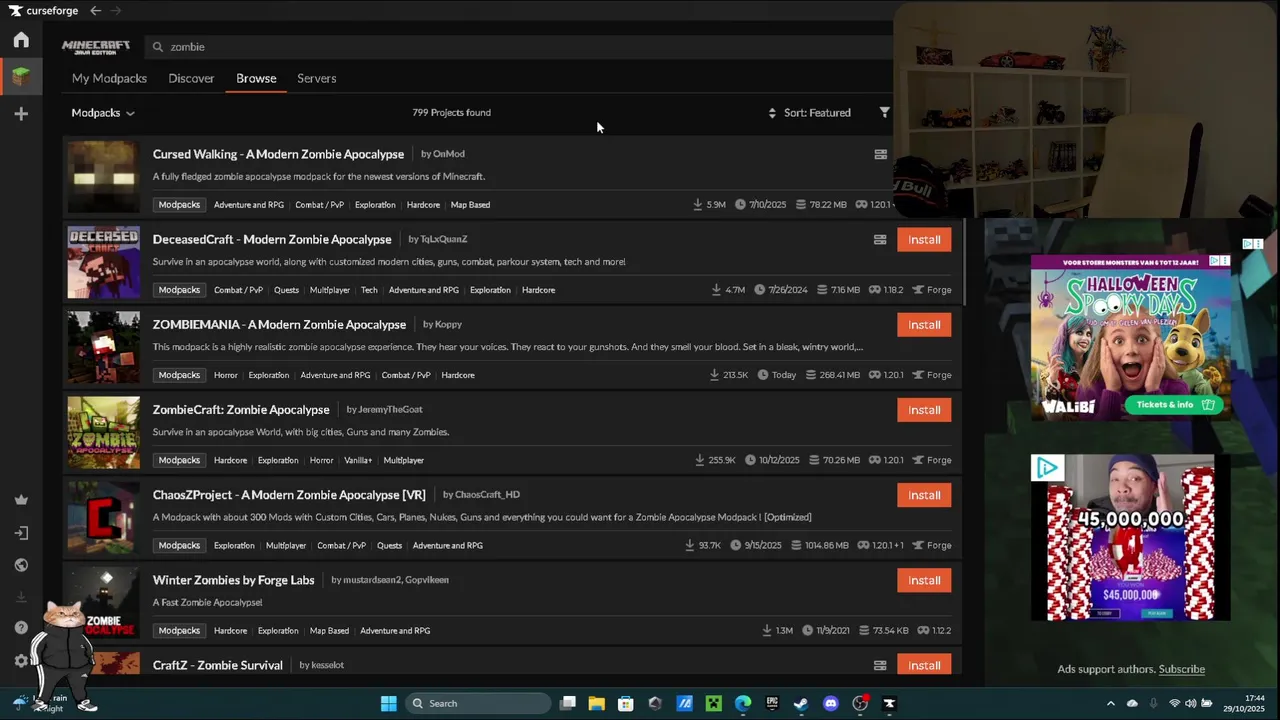Screen dimensions: 1280x720
Task: Switch to My Modpacks tab
Action: 109,78
